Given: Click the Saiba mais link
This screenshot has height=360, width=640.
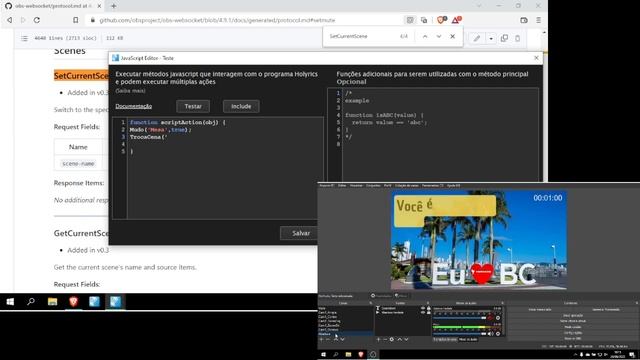Looking at the screenshot, I should pyautogui.click(x=131, y=91).
